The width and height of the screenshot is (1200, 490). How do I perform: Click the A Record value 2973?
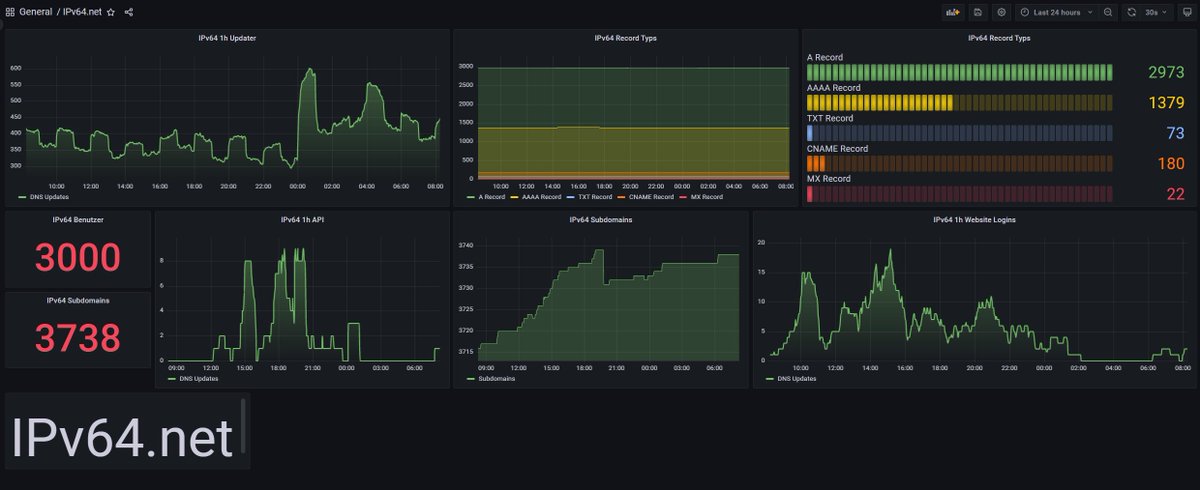(1166, 73)
